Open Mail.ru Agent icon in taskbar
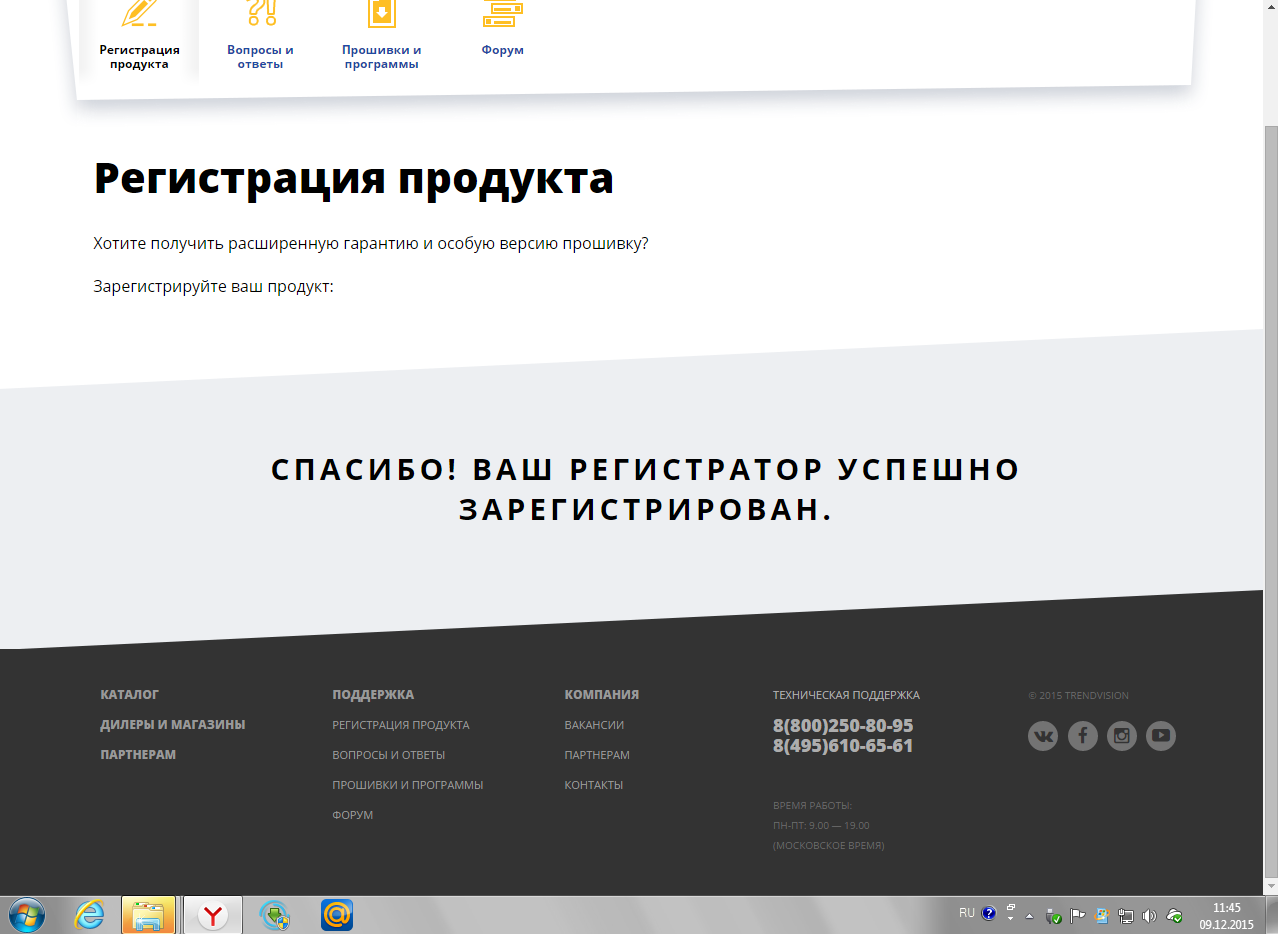The width and height of the screenshot is (1278, 934). pos(337,915)
